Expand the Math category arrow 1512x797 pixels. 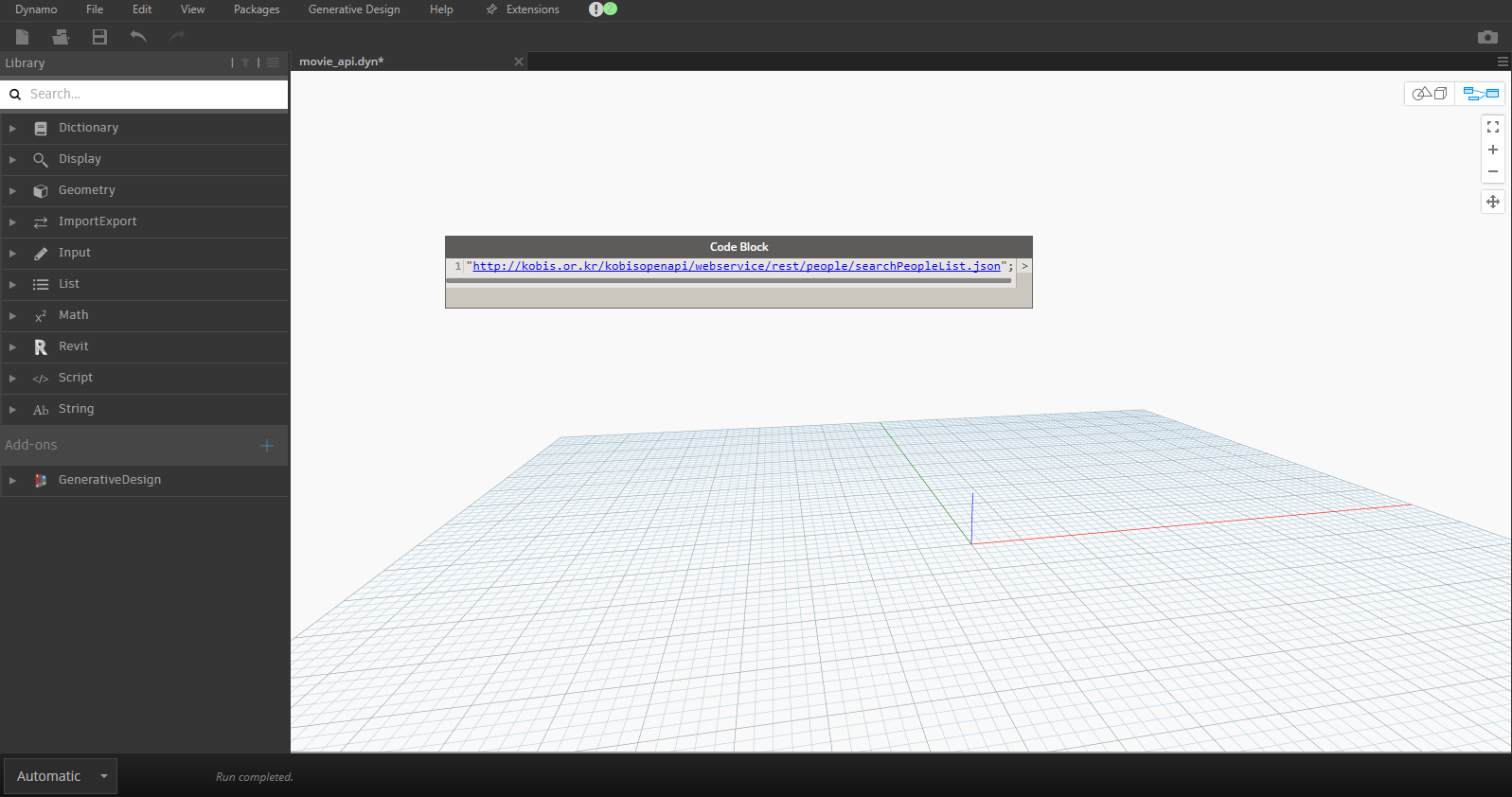point(12,316)
